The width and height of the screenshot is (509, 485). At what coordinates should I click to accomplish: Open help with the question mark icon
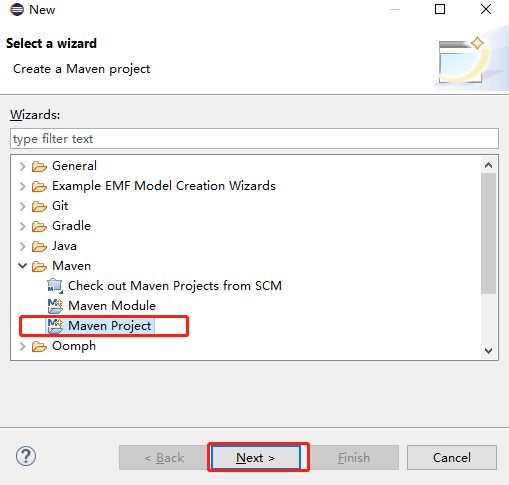(26, 456)
